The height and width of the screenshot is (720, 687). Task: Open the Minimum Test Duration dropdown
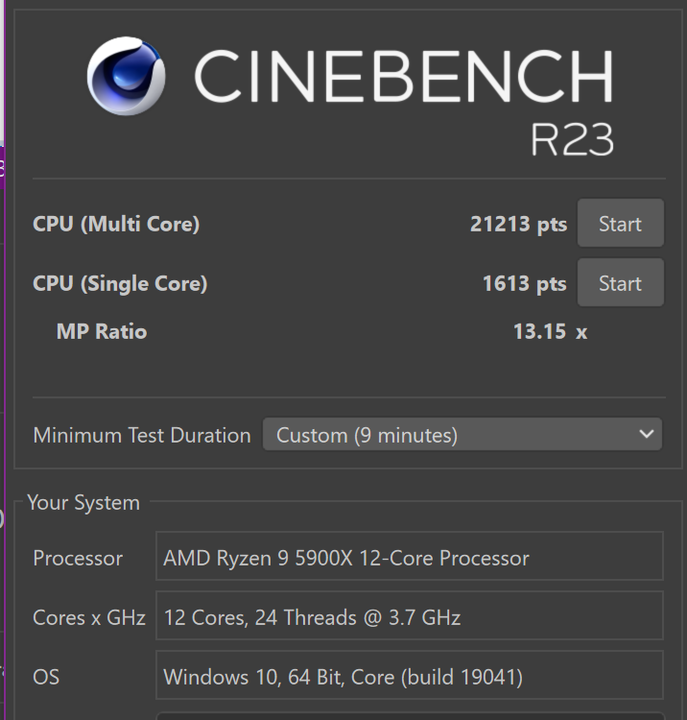point(462,434)
